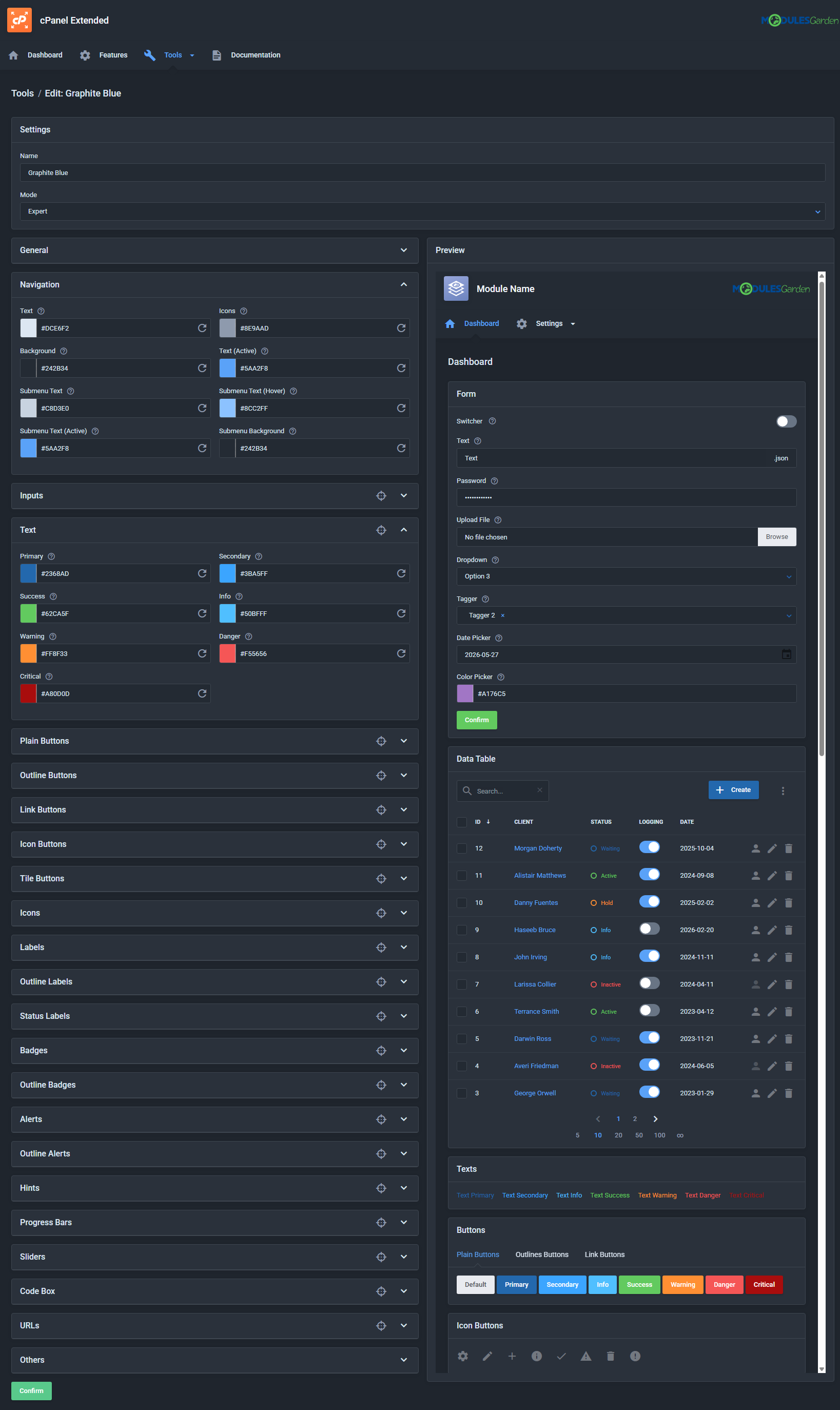Click the plus icon in Icon Buttons preview
The width and height of the screenshot is (840, 1410).
[512, 1356]
